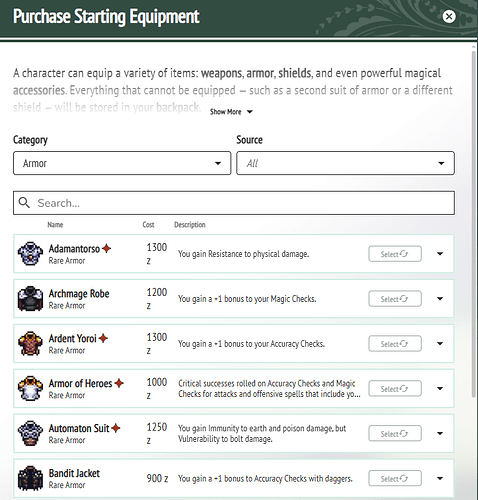
Task: Close the Purchase Starting Equipment dialog
Action: point(449,16)
